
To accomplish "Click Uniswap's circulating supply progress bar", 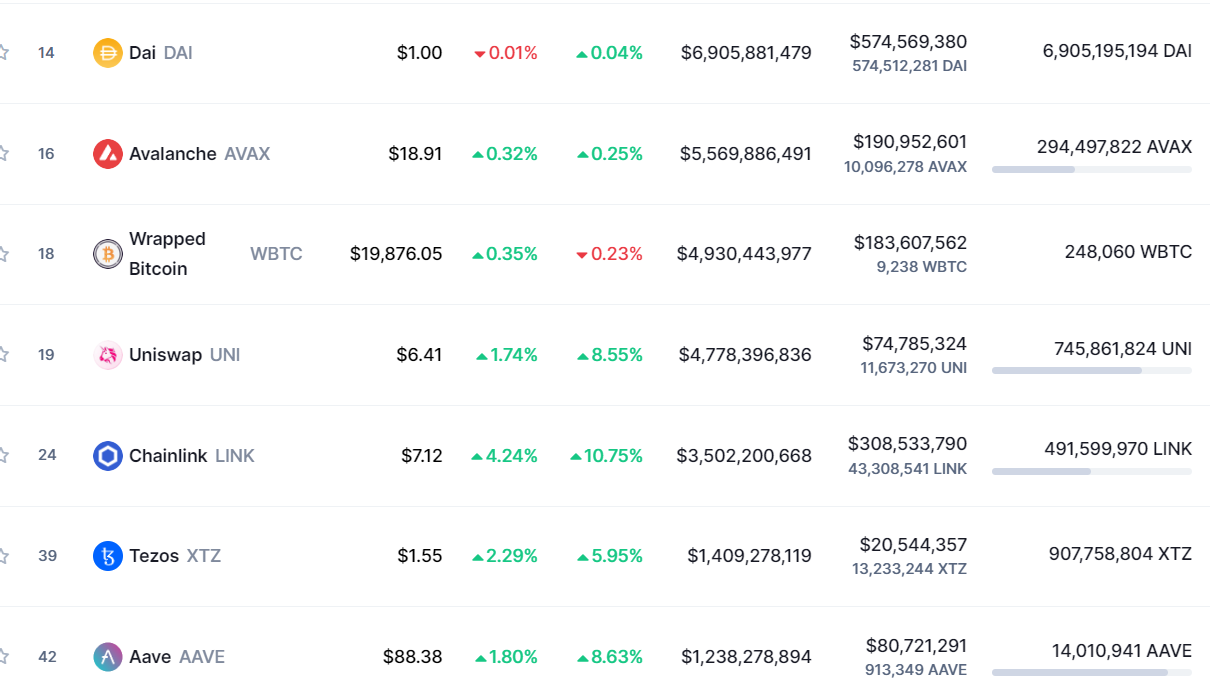I will (1091, 370).
